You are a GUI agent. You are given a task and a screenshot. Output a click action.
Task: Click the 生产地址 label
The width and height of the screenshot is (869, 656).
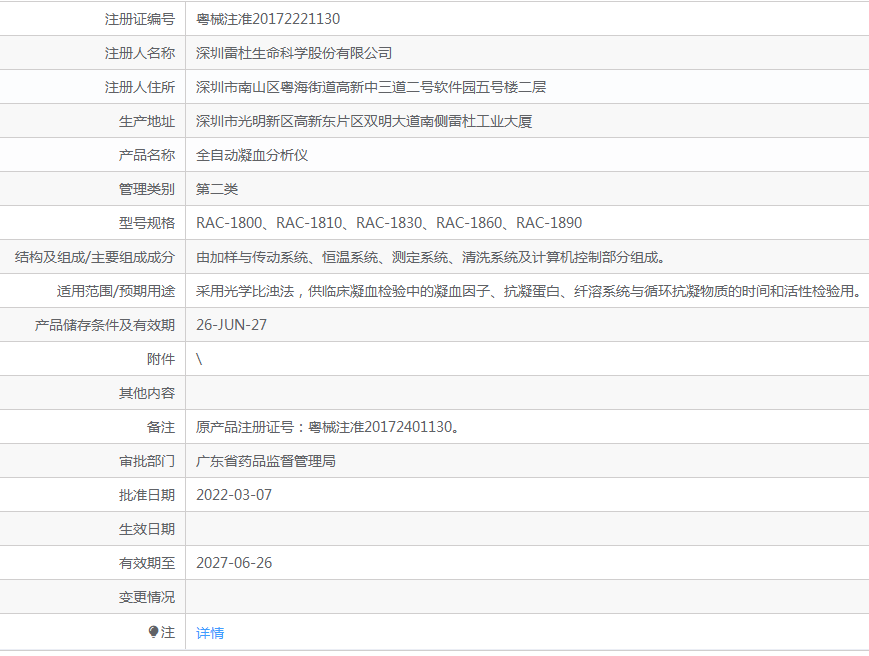(147, 121)
